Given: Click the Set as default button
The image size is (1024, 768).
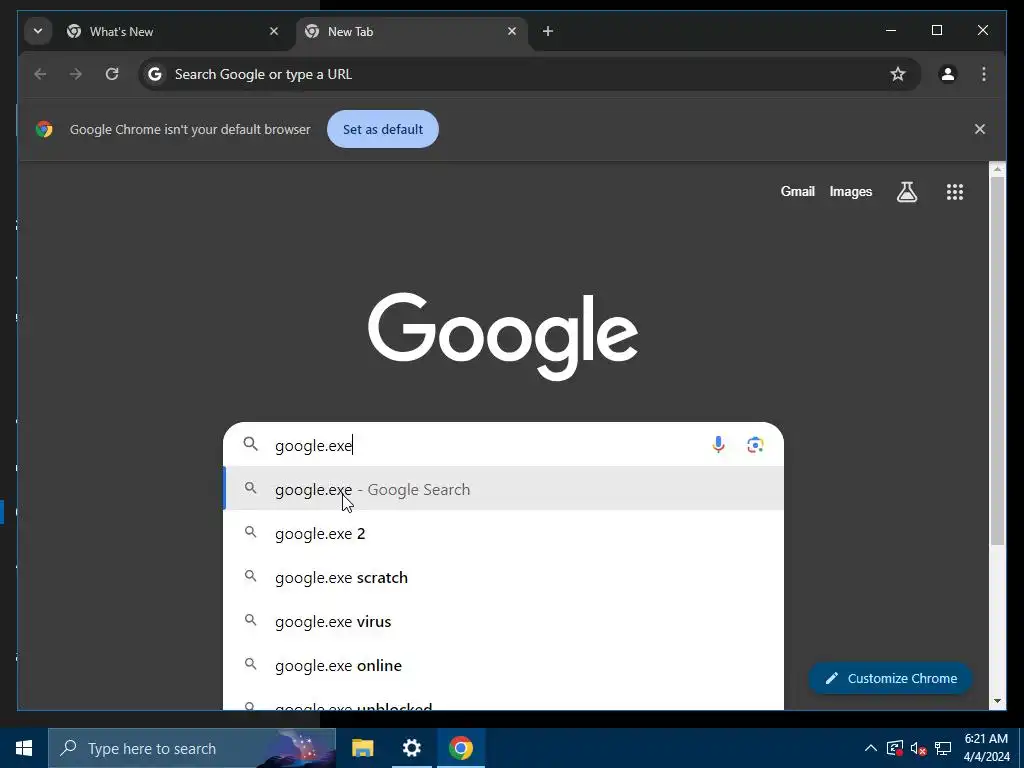Looking at the screenshot, I should point(383,129).
